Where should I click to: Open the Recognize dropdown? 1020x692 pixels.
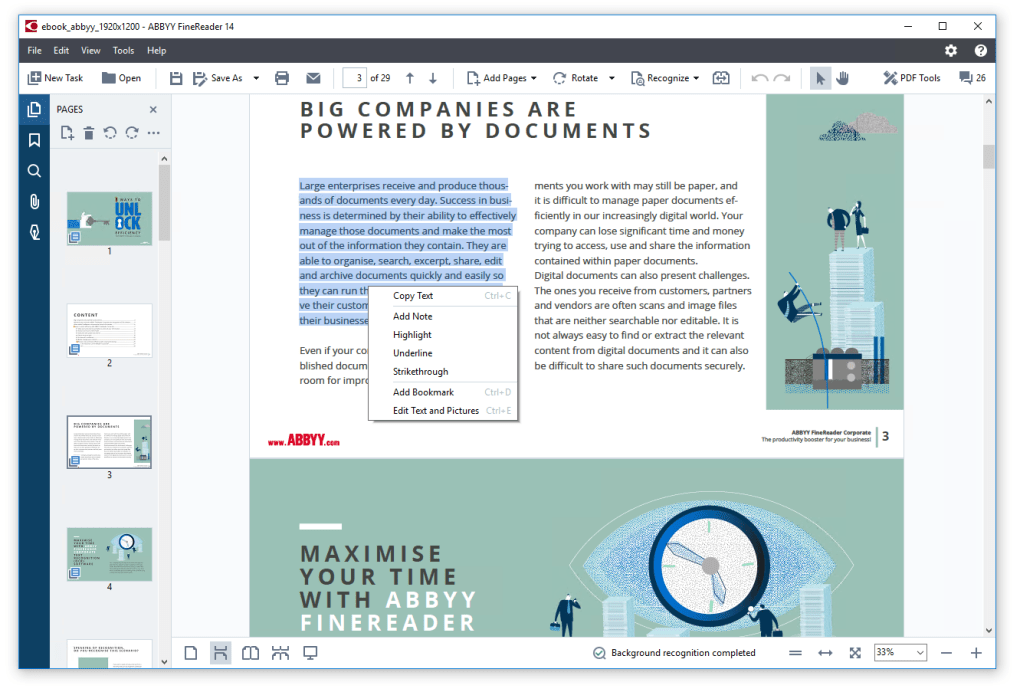click(665, 78)
